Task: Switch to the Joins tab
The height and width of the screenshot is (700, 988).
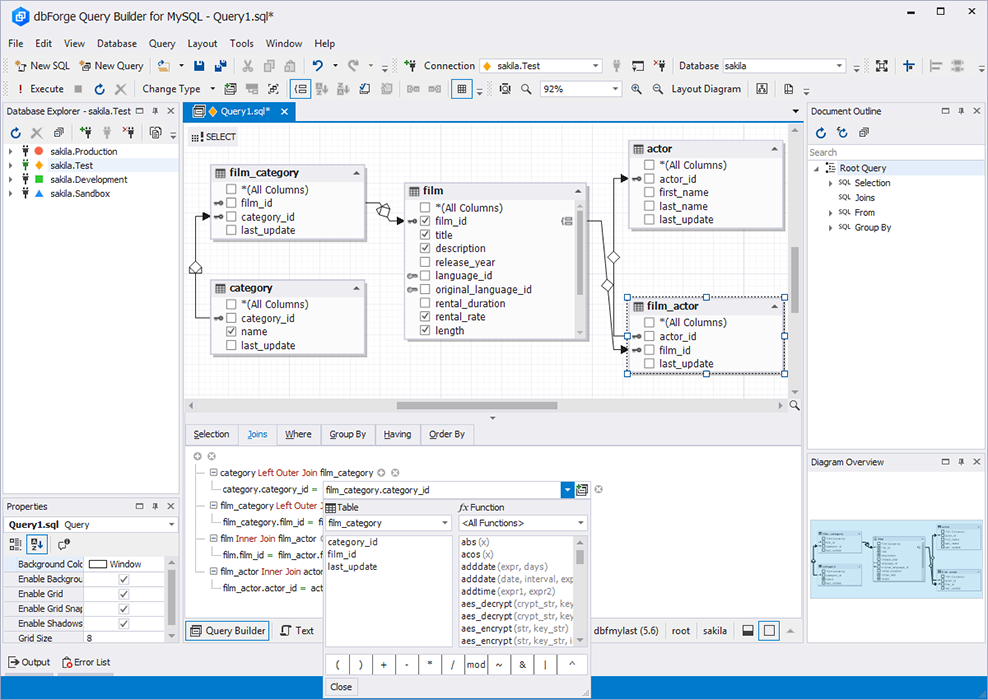Action: pyautogui.click(x=256, y=434)
